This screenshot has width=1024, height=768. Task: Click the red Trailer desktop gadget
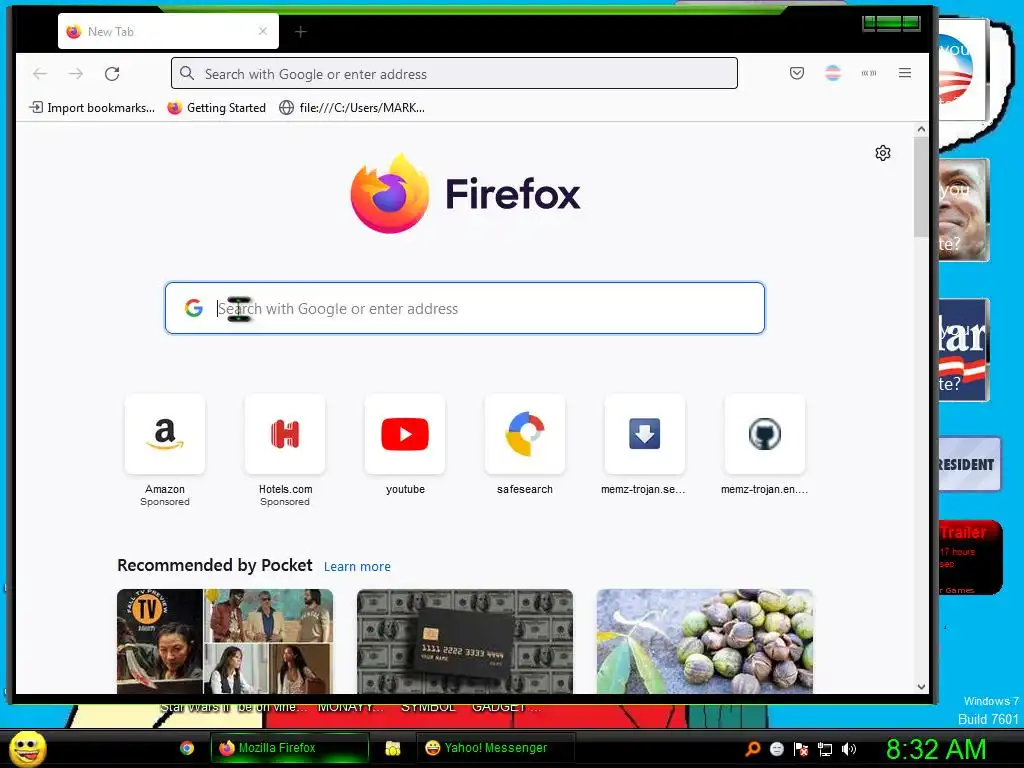tap(970, 557)
